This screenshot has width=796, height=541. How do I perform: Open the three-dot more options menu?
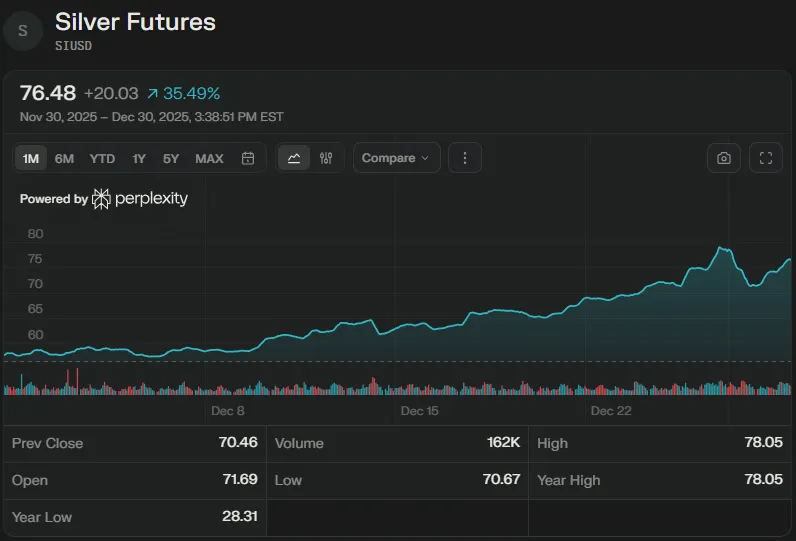tap(465, 158)
